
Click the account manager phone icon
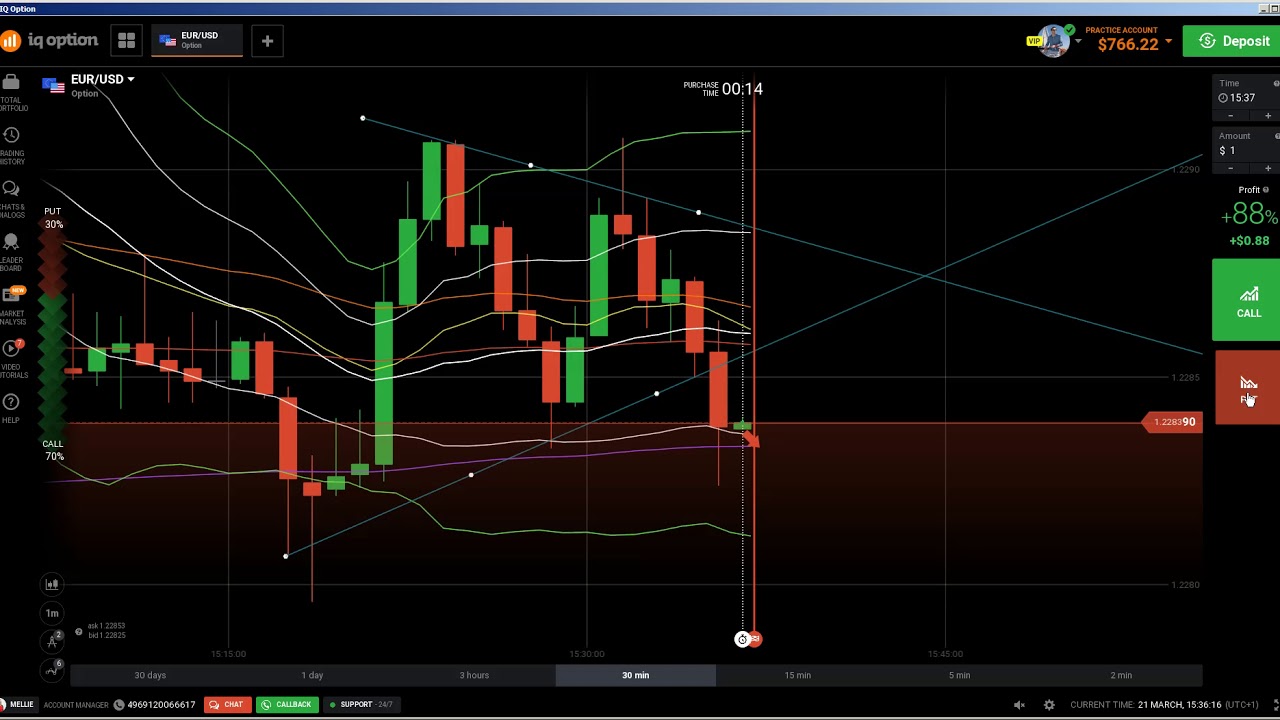[119, 705]
